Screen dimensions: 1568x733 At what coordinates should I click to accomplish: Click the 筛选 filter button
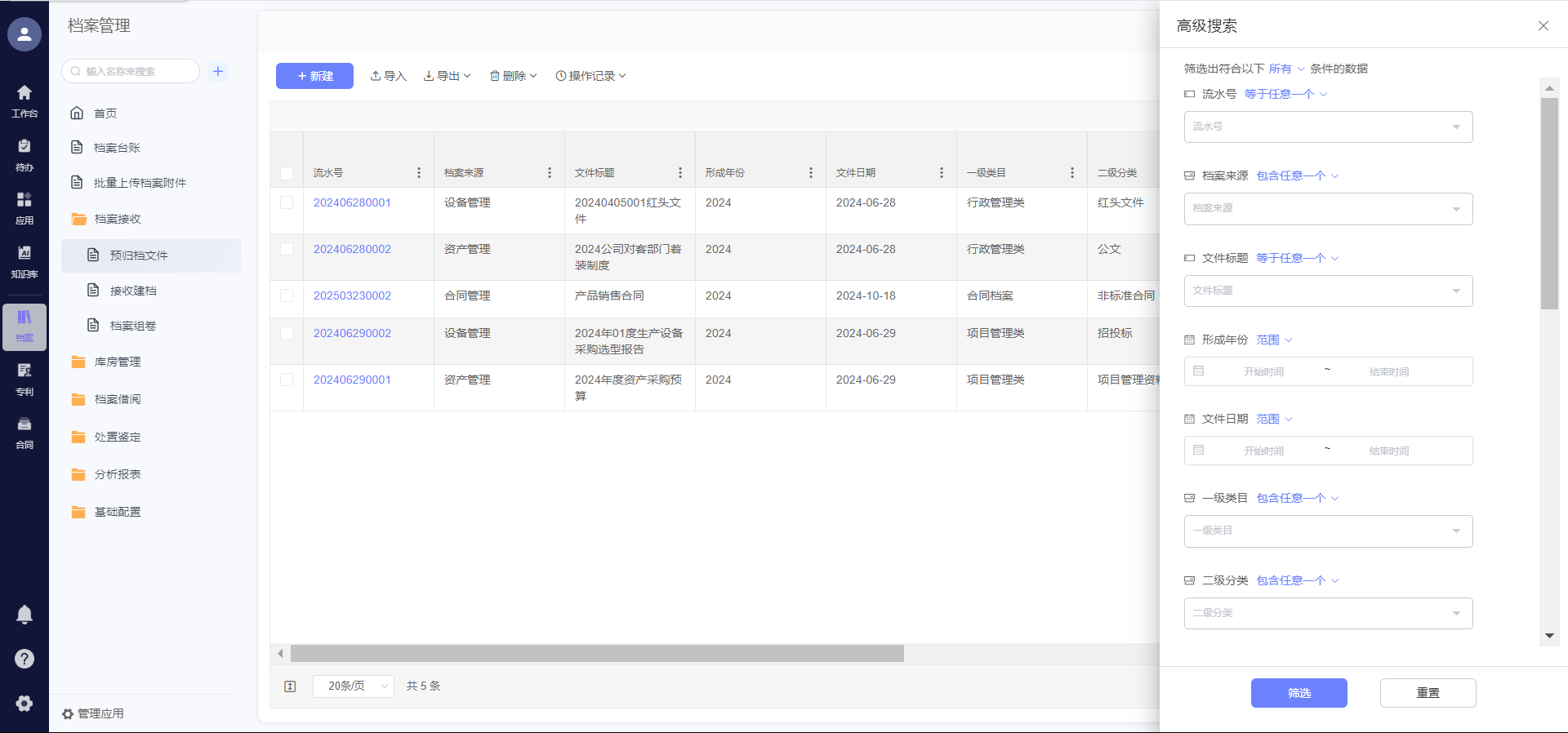tap(1298, 693)
